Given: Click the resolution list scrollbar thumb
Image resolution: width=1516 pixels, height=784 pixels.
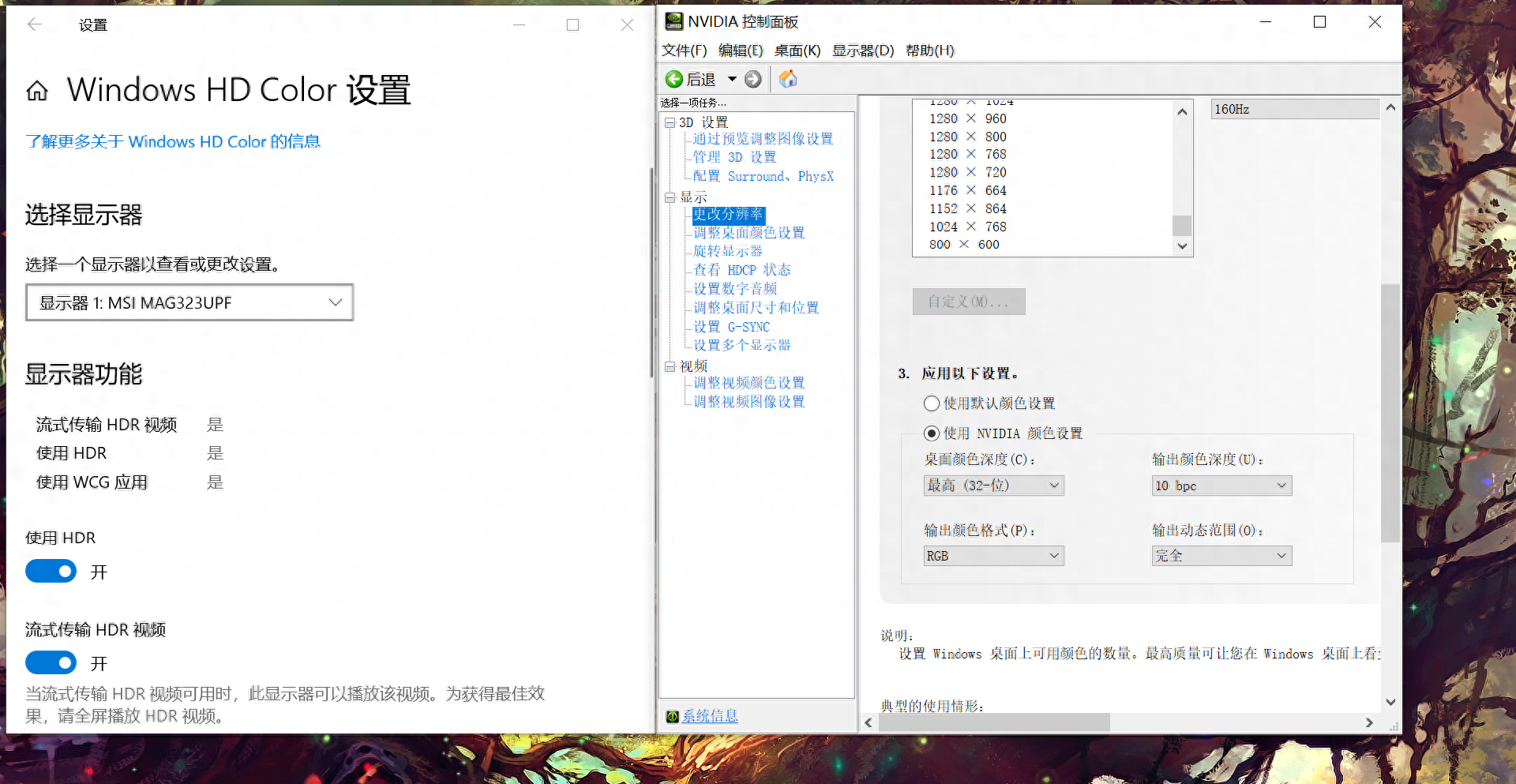Looking at the screenshot, I should click(x=1182, y=225).
